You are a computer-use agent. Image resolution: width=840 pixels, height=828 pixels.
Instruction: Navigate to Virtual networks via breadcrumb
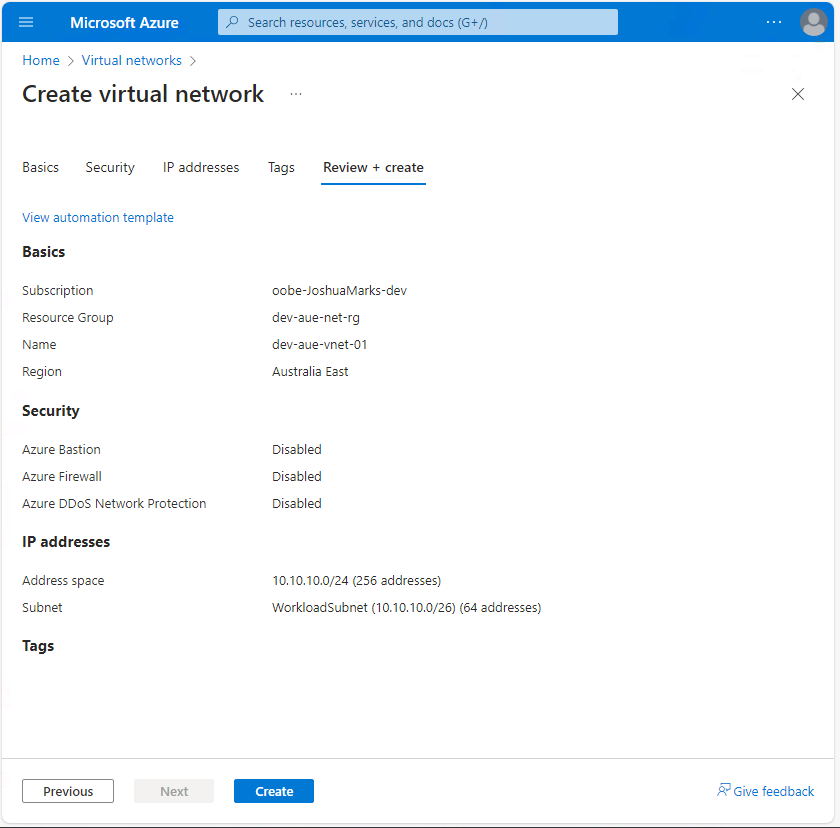131,60
